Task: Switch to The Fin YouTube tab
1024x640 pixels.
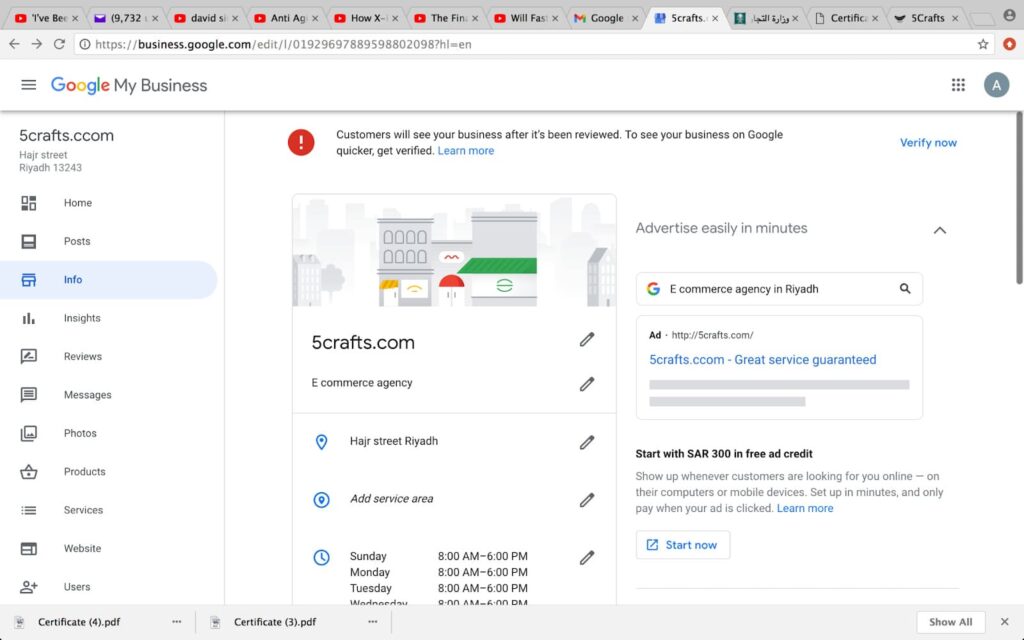Action: point(446,18)
